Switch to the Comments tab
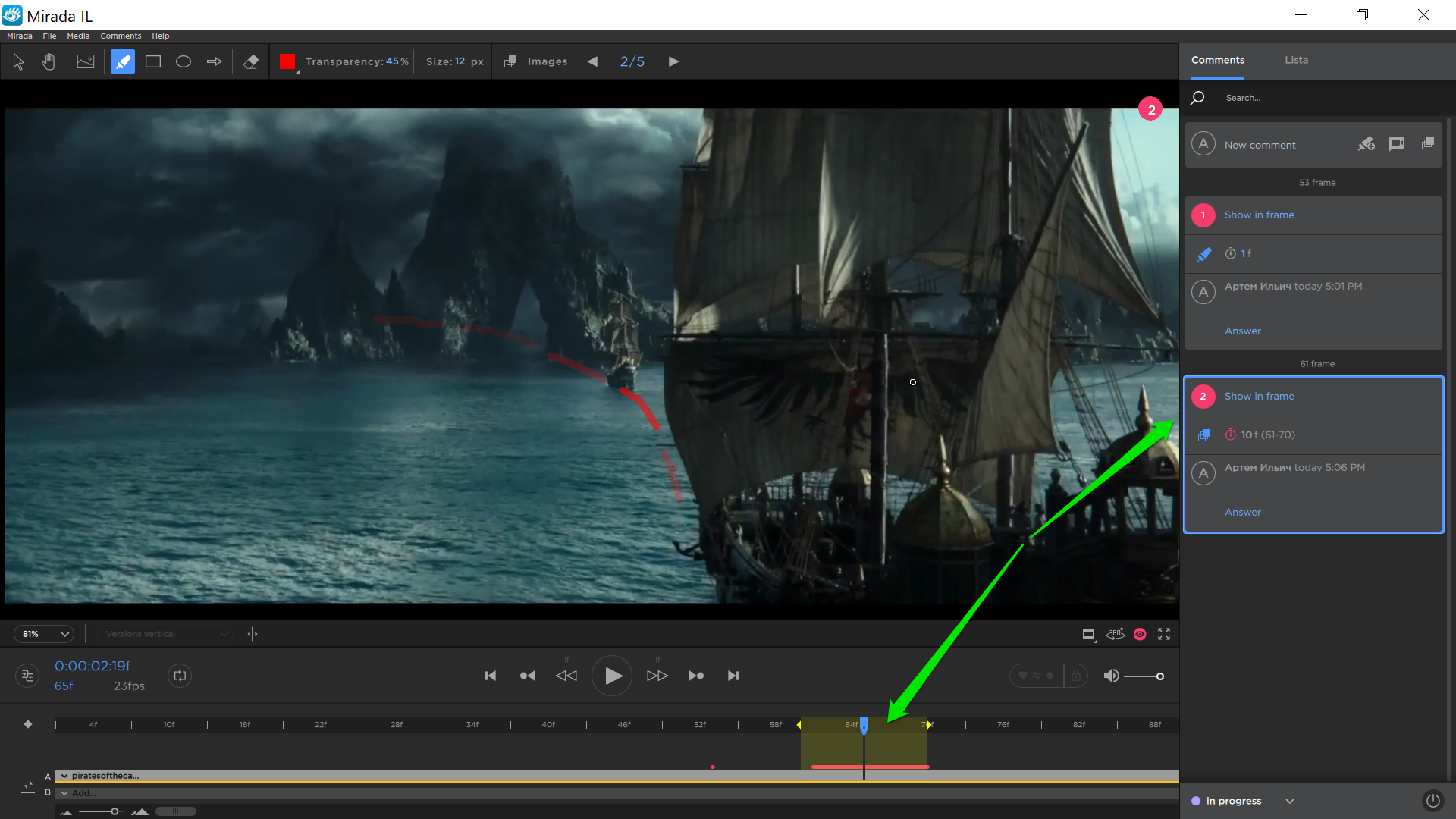Screen dimensions: 1456x819 tap(1217, 60)
